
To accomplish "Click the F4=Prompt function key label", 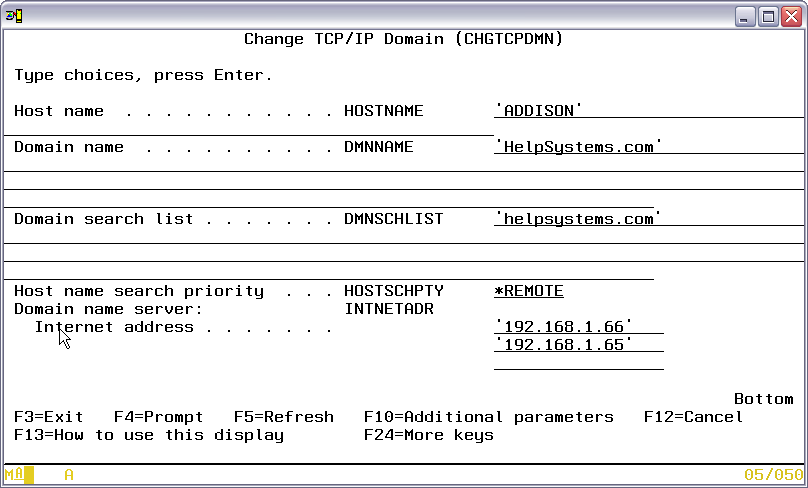I will (158, 417).
